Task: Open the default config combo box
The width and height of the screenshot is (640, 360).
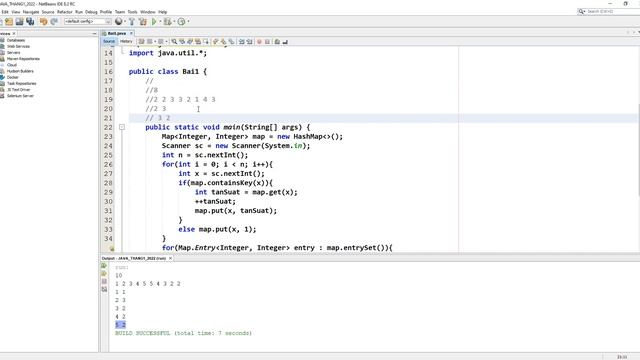Action: (x=87, y=21)
